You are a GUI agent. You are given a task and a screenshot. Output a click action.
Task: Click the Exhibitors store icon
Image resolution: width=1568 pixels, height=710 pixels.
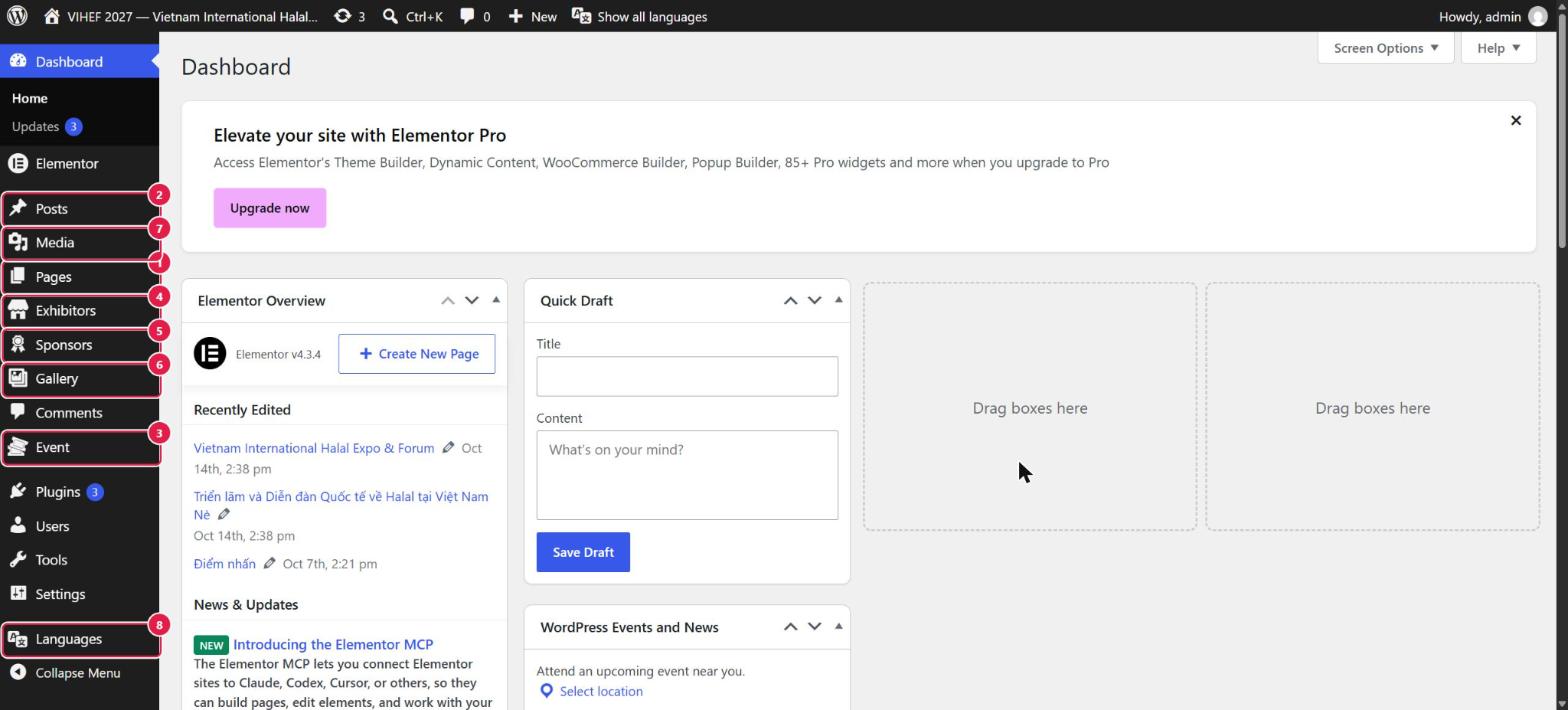(18, 310)
